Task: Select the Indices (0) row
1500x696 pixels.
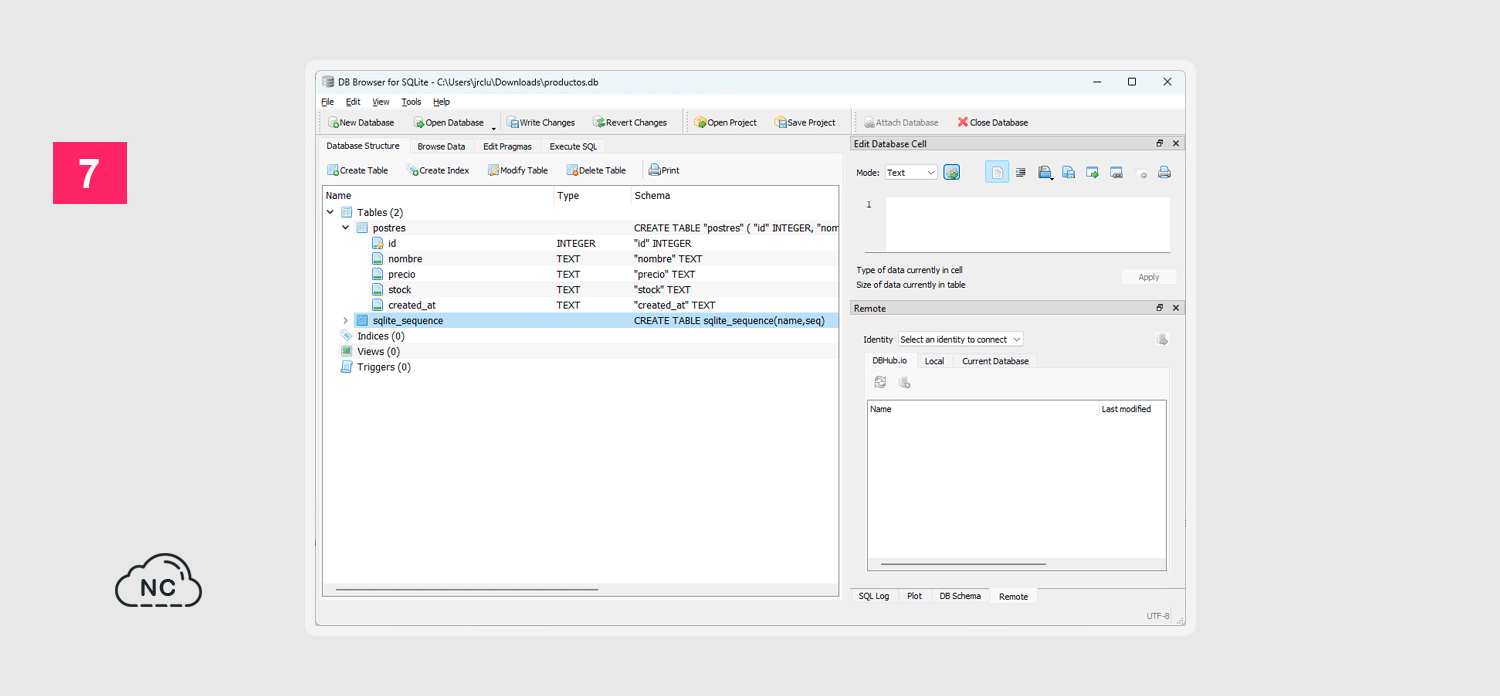Action: coord(580,336)
